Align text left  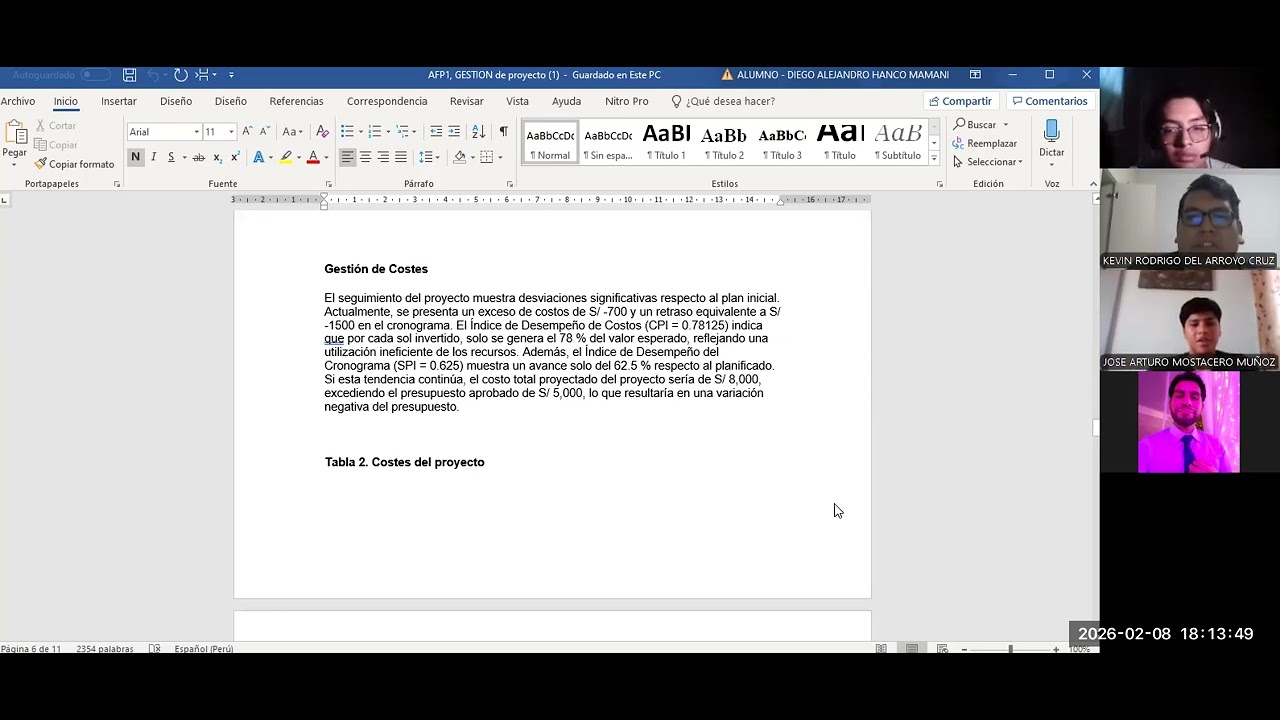(347, 157)
